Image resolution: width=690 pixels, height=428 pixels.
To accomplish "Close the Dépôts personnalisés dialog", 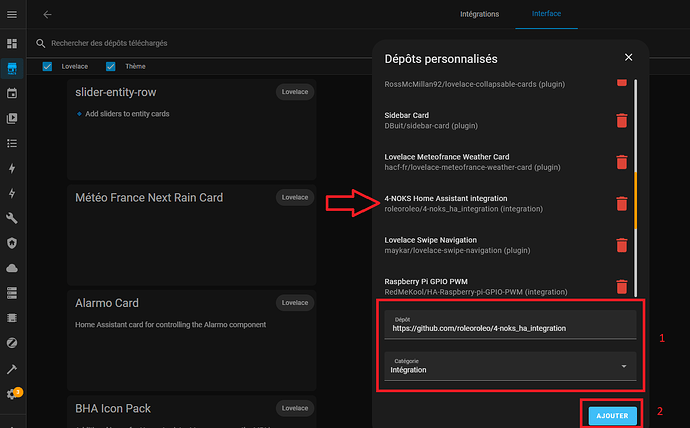I will (x=628, y=59).
